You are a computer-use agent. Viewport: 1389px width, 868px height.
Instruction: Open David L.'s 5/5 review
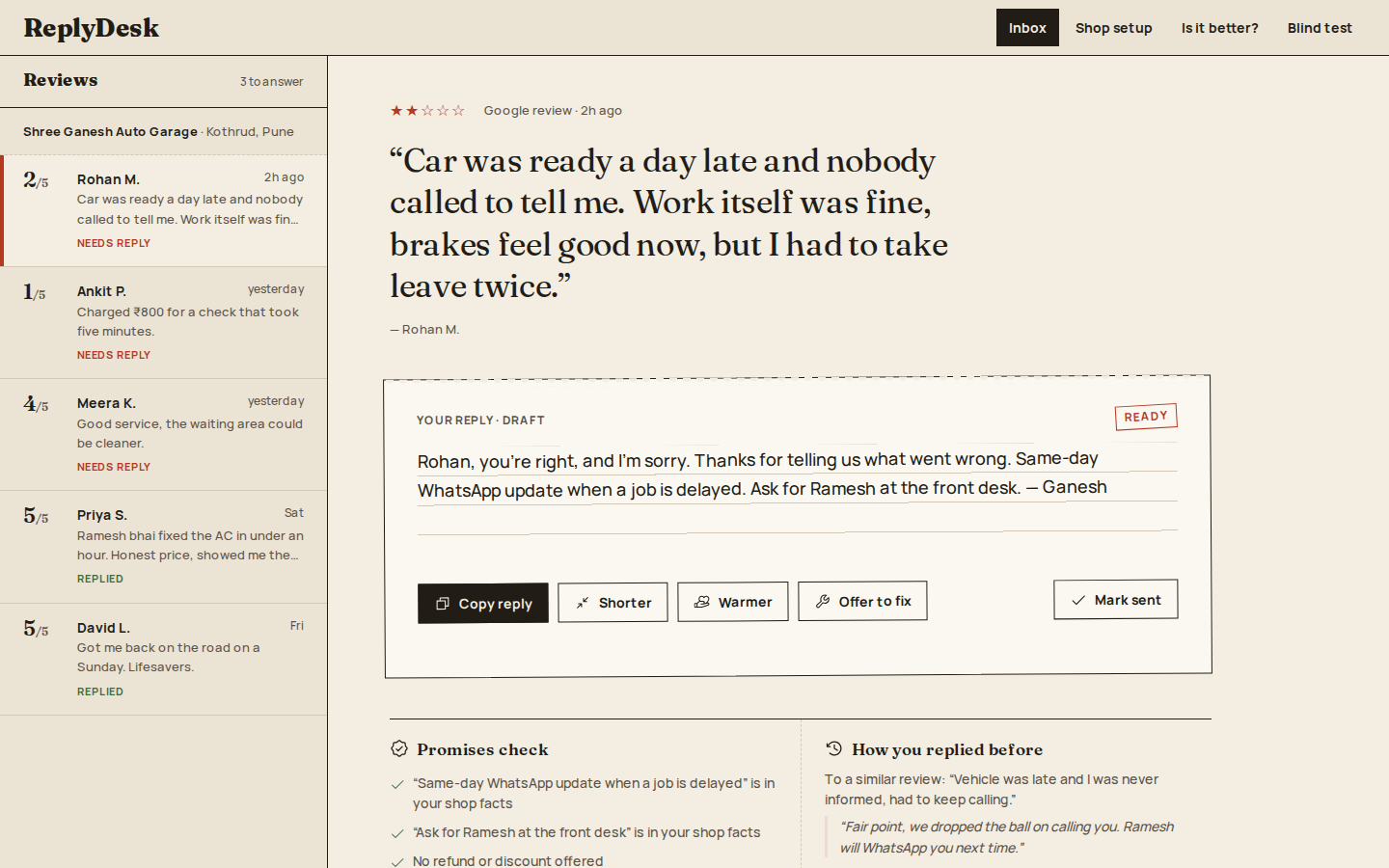coord(164,660)
